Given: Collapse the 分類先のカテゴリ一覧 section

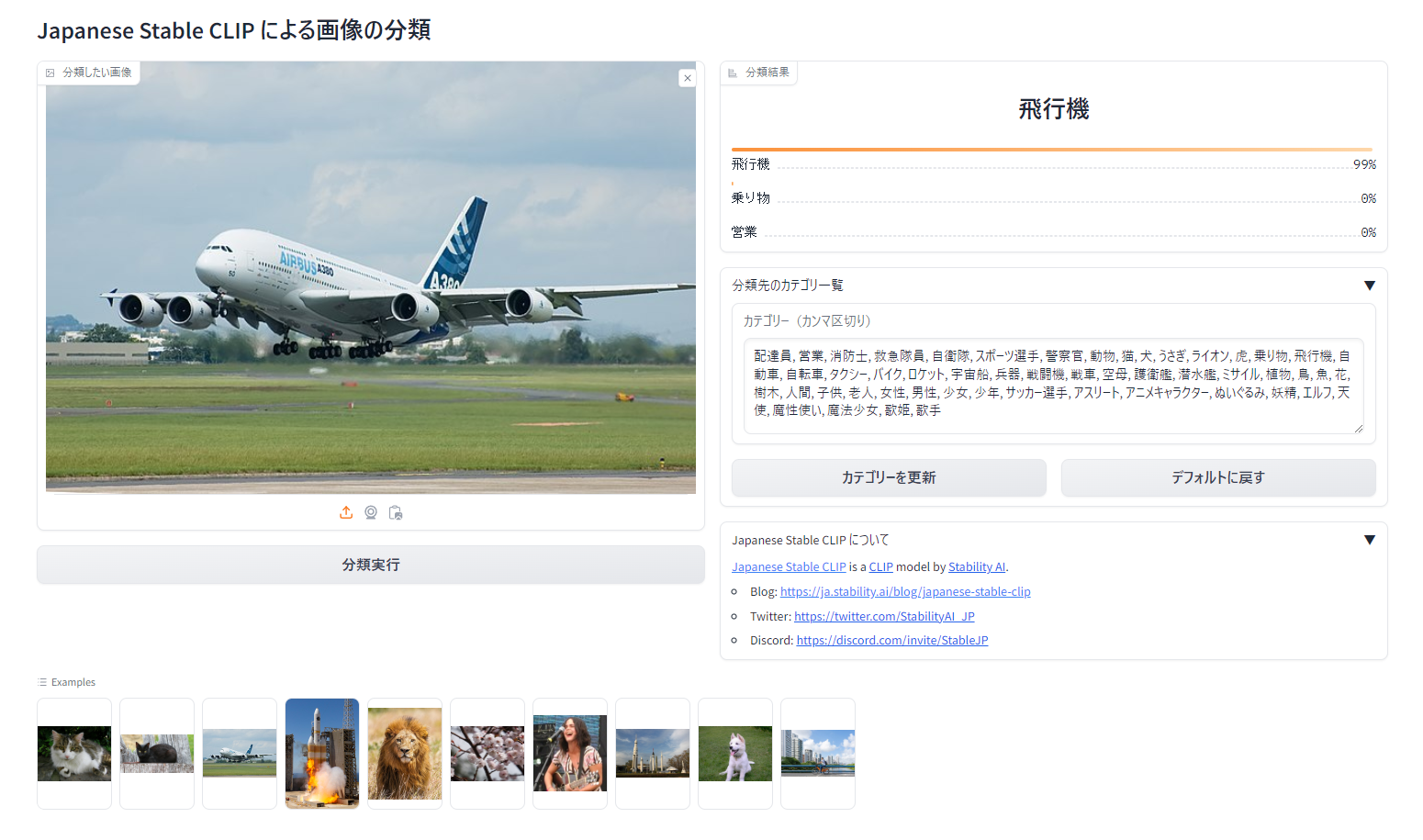Looking at the screenshot, I should (1369, 286).
